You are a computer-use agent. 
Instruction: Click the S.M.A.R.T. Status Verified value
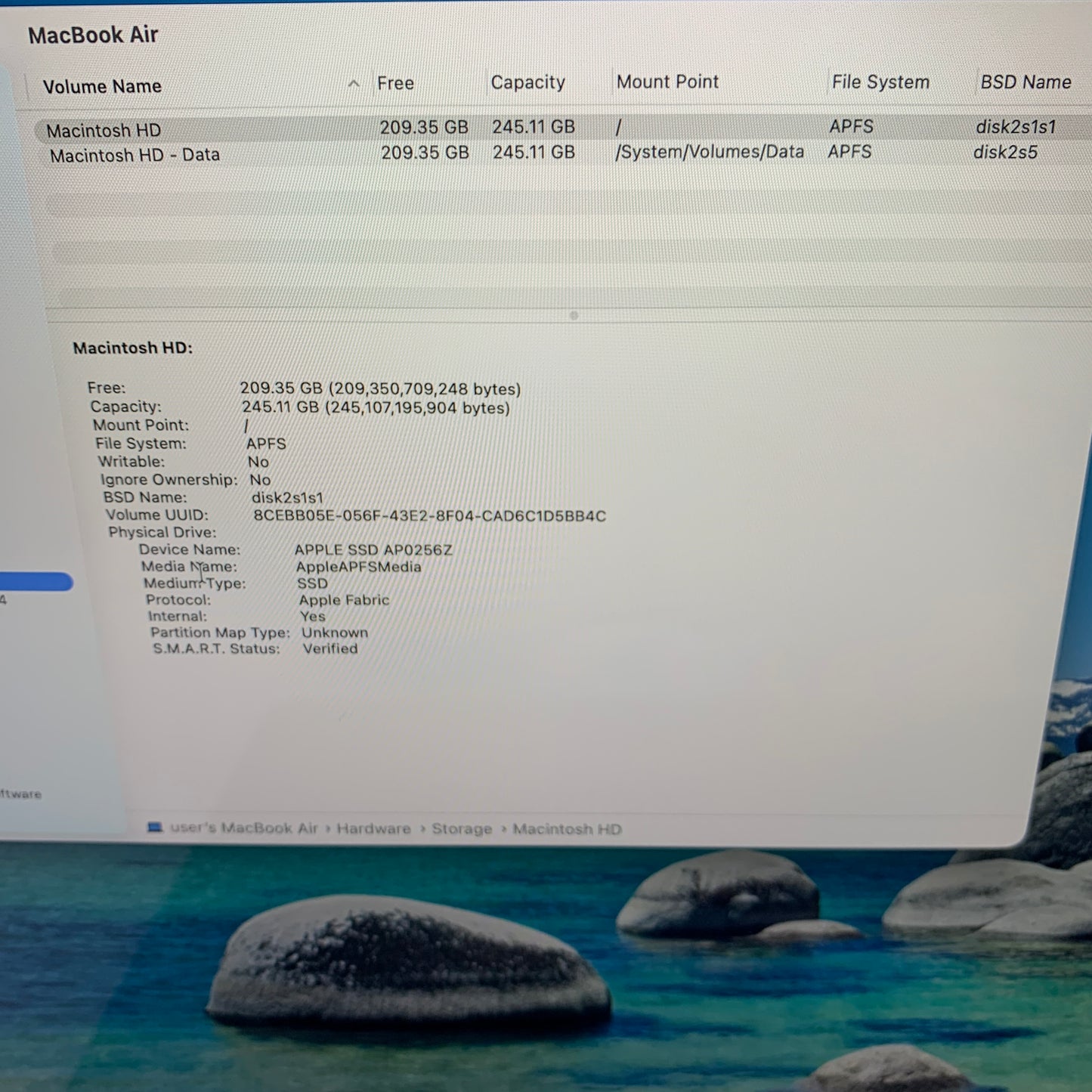[330, 648]
